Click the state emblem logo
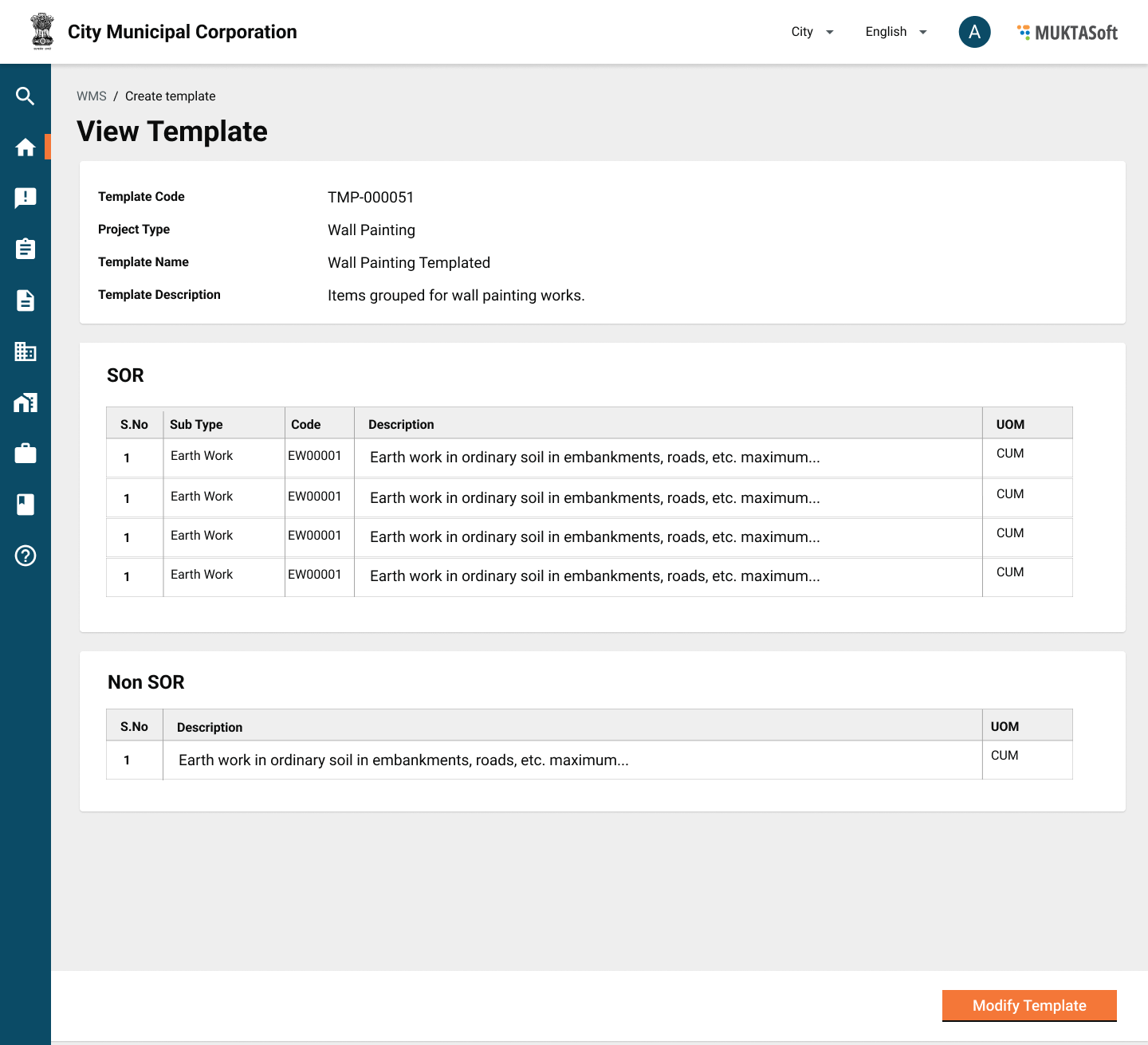Viewport: 1148px width, 1045px height. click(x=42, y=32)
